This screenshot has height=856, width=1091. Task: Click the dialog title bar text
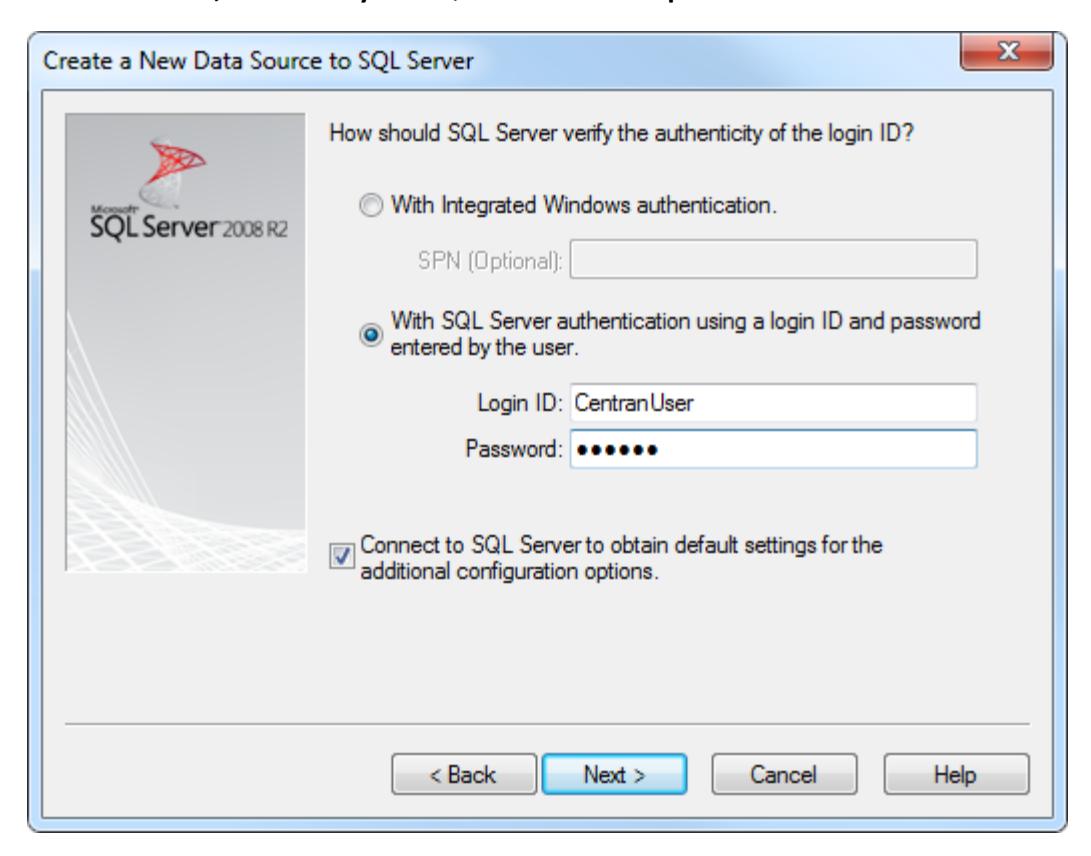click(x=258, y=61)
